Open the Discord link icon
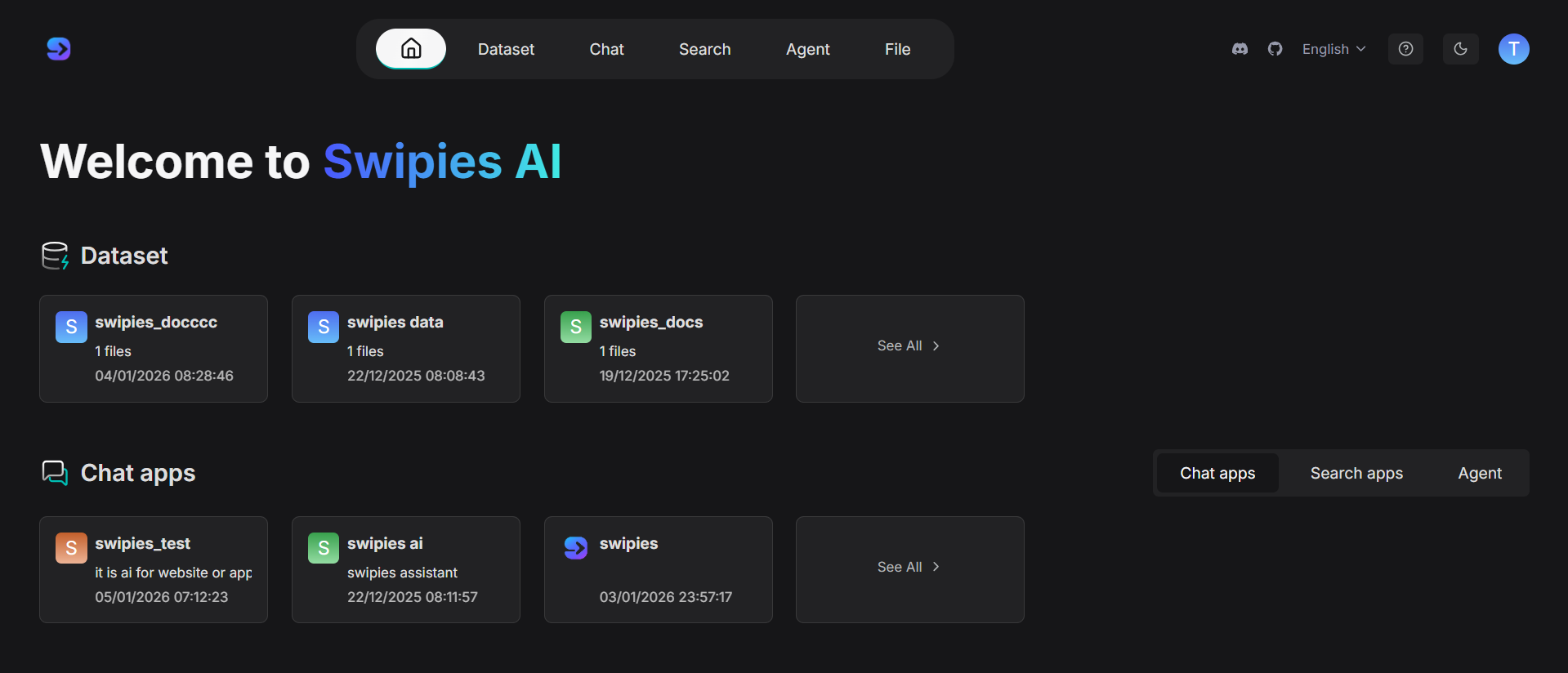 [x=1240, y=49]
